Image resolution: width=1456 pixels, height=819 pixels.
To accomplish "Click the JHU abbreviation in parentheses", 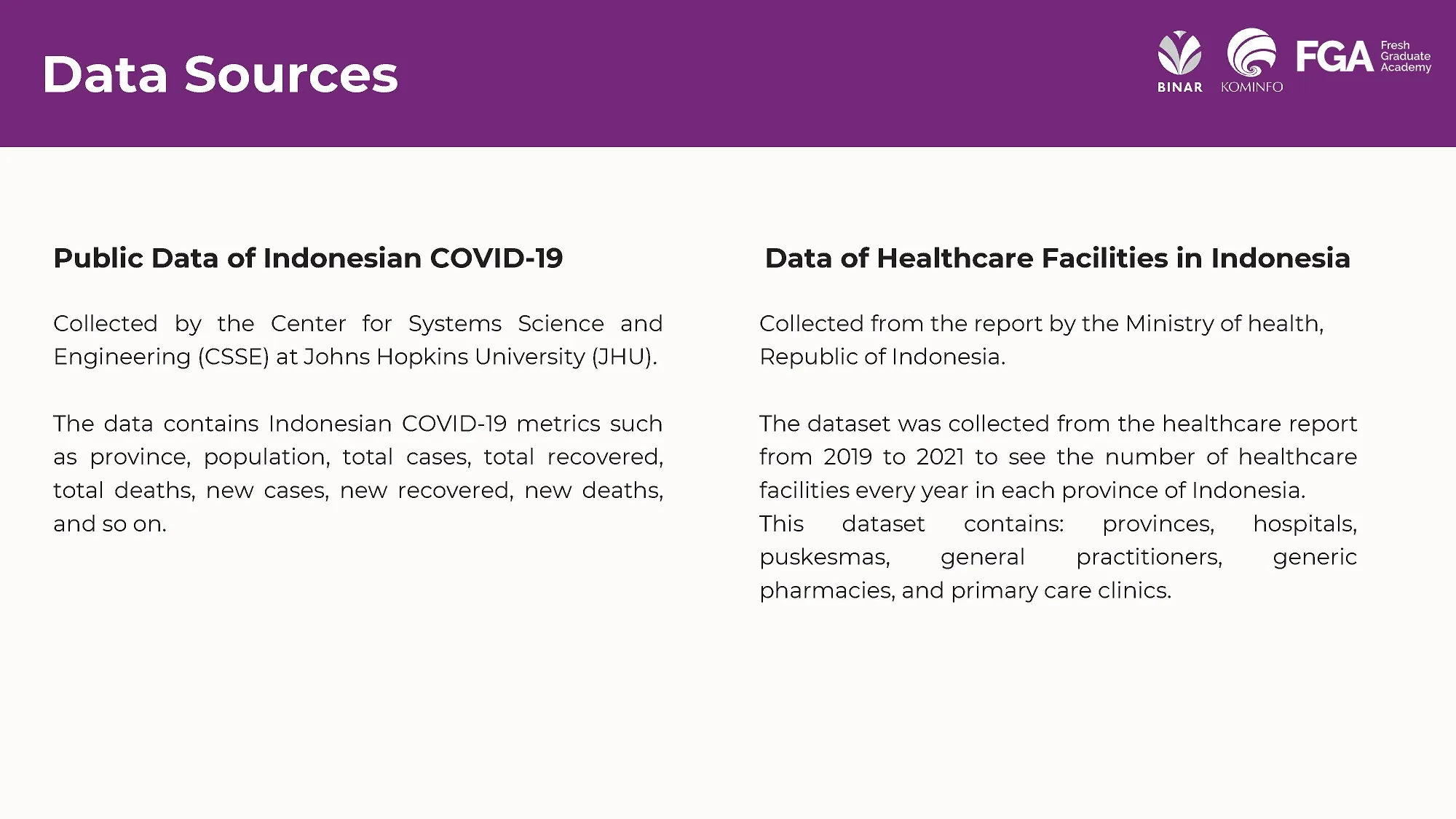I will [624, 357].
